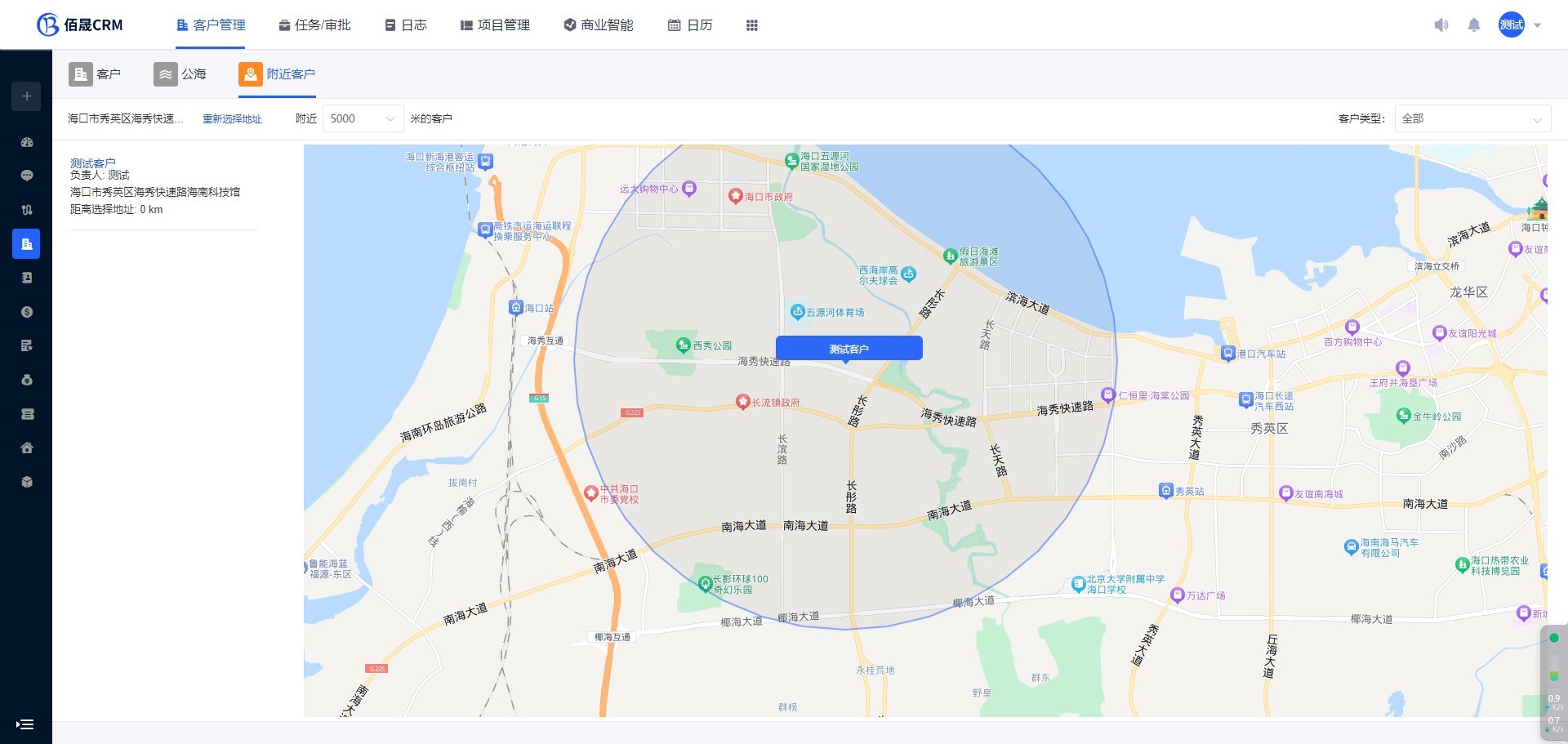The width and height of the screenshot is (1568, 744).
Task: Open the dollar coin icon in sidebar
Action: (27, 312)
